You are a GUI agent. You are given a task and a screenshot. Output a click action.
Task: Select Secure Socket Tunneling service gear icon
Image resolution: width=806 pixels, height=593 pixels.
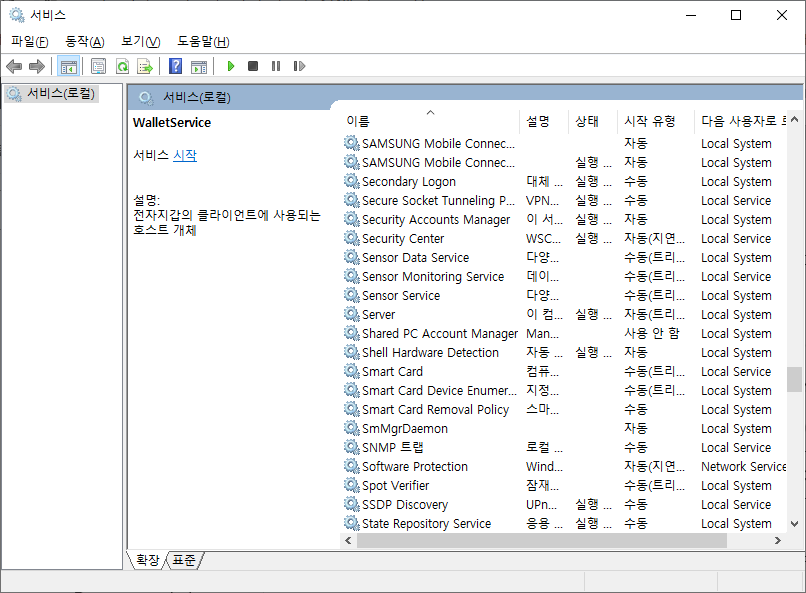pyautogui.click(x=352, y=200)
